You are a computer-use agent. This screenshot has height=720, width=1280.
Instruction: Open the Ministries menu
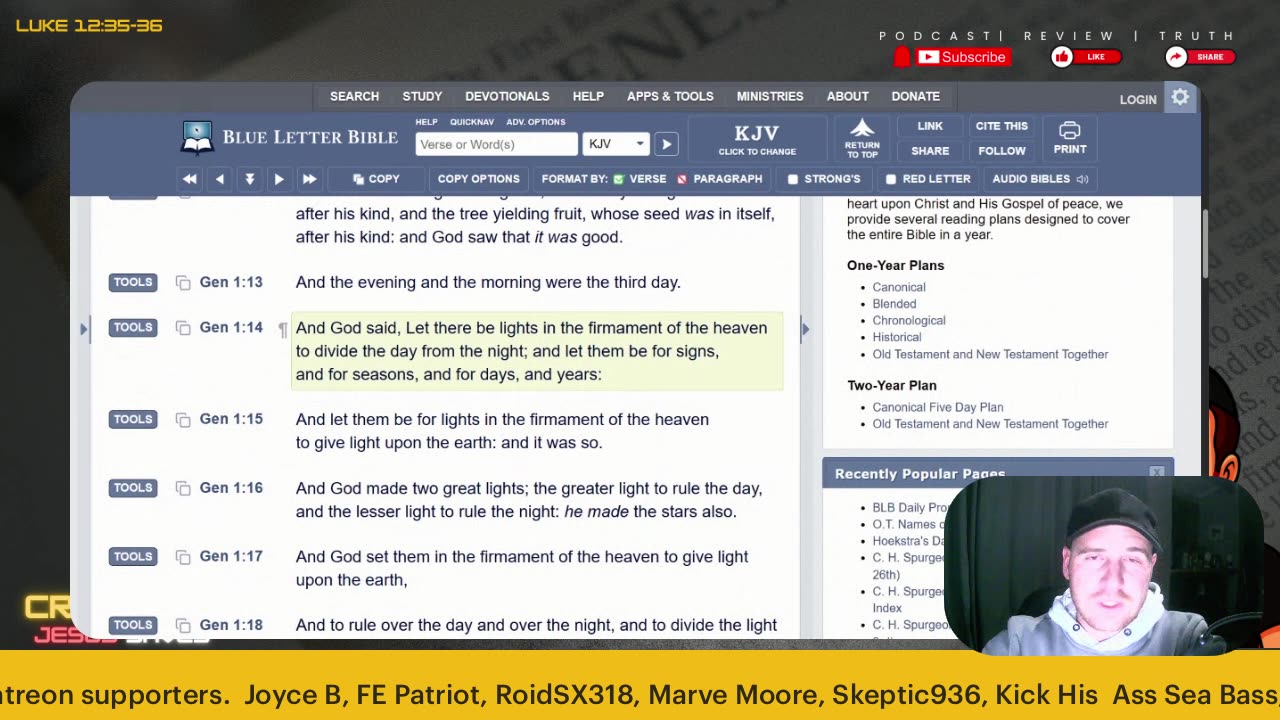(x=770, y=96)
